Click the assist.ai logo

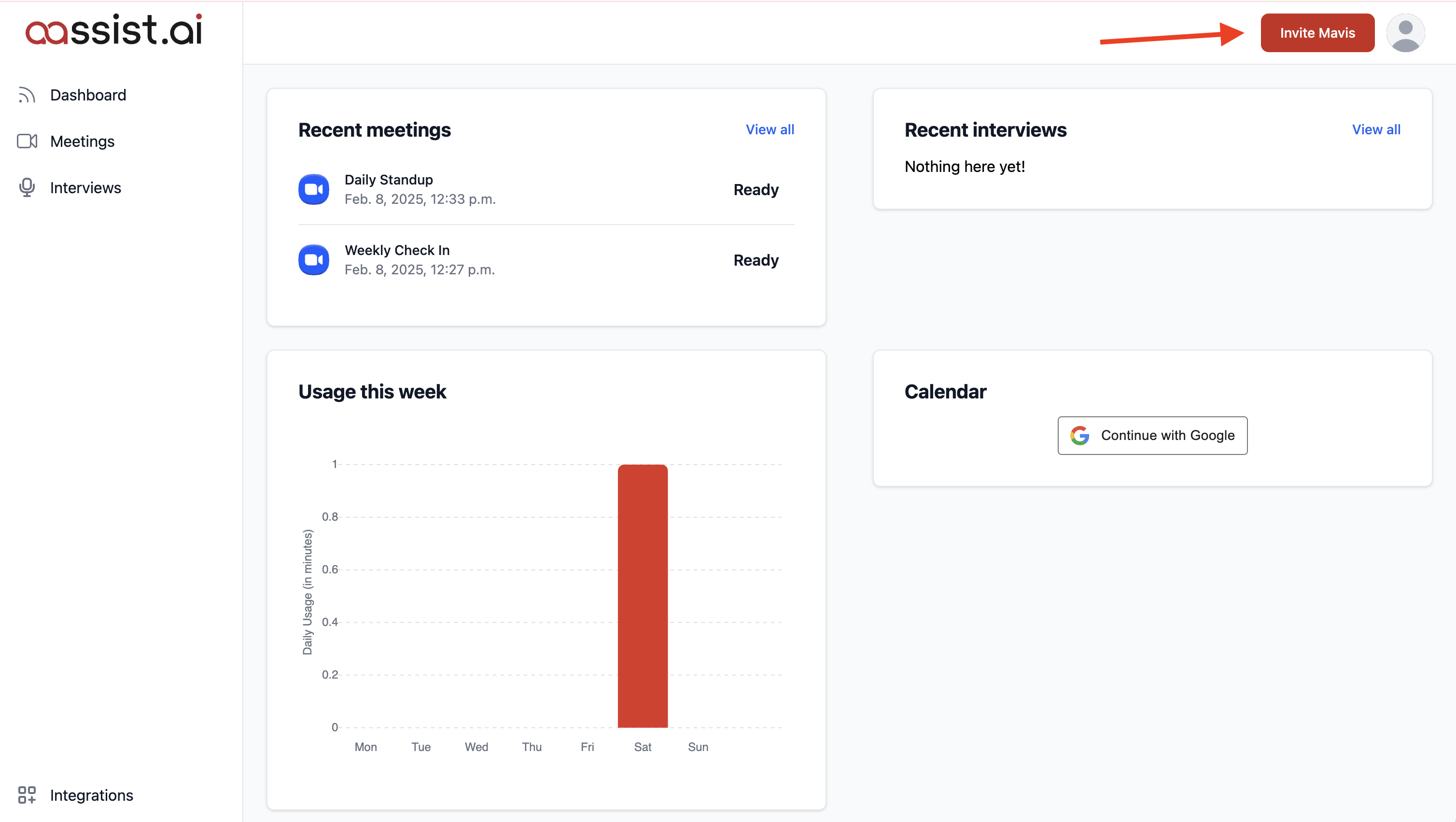click(x=113, y=30)
